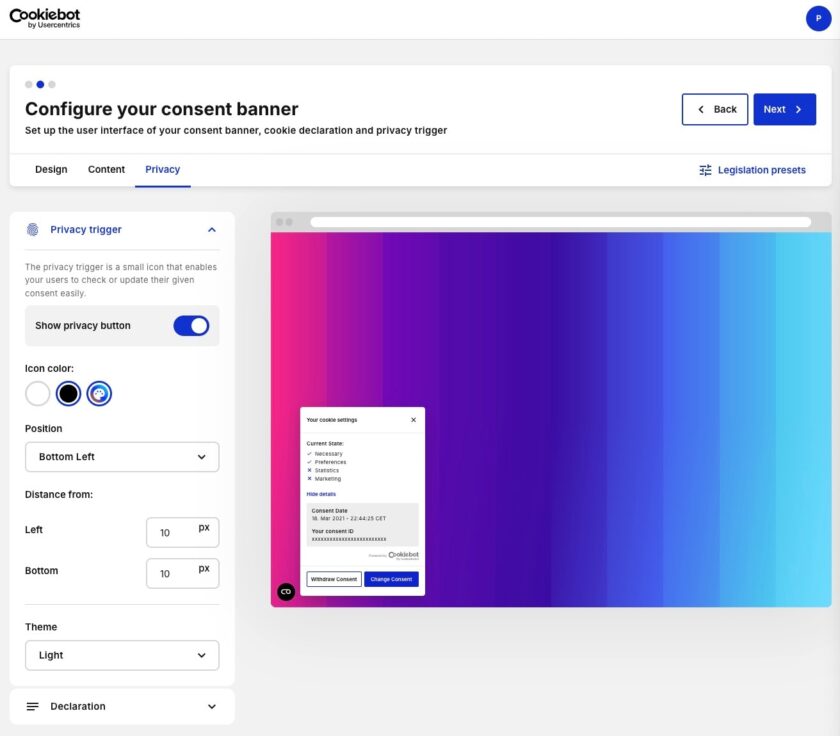The image size is (840, 736).
Task: Select the custom color palette icon
Action: tap(99, 394)
